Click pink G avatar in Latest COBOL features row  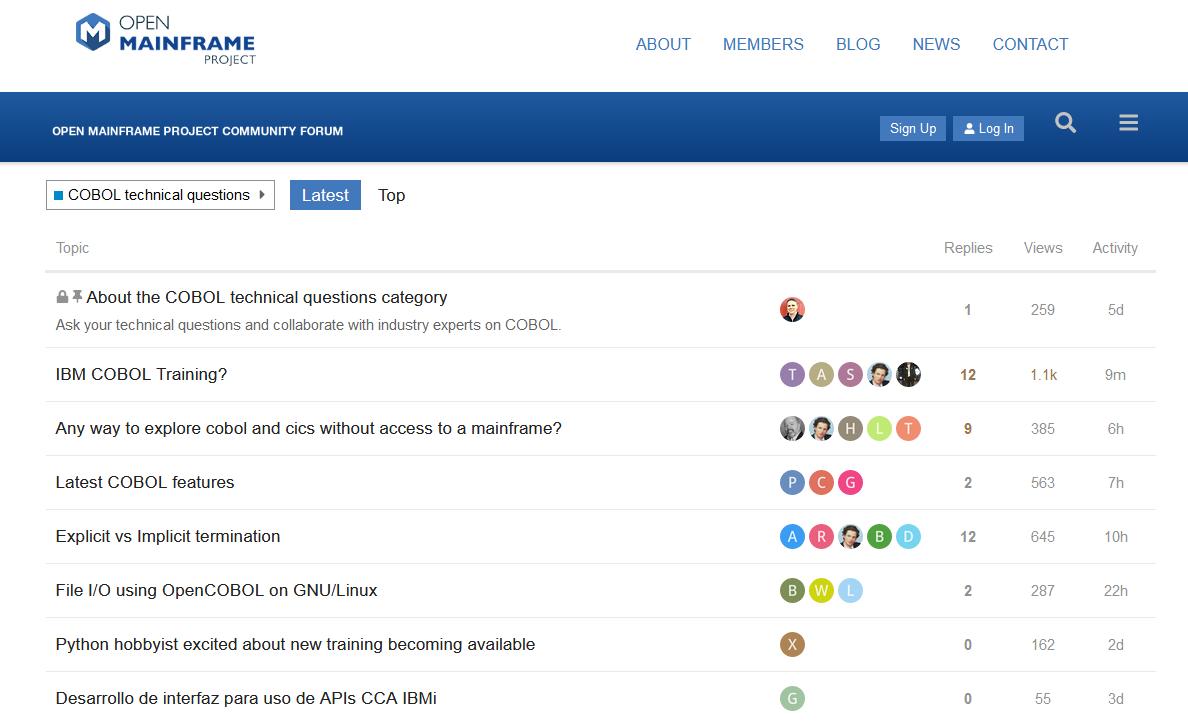(850, 482)
